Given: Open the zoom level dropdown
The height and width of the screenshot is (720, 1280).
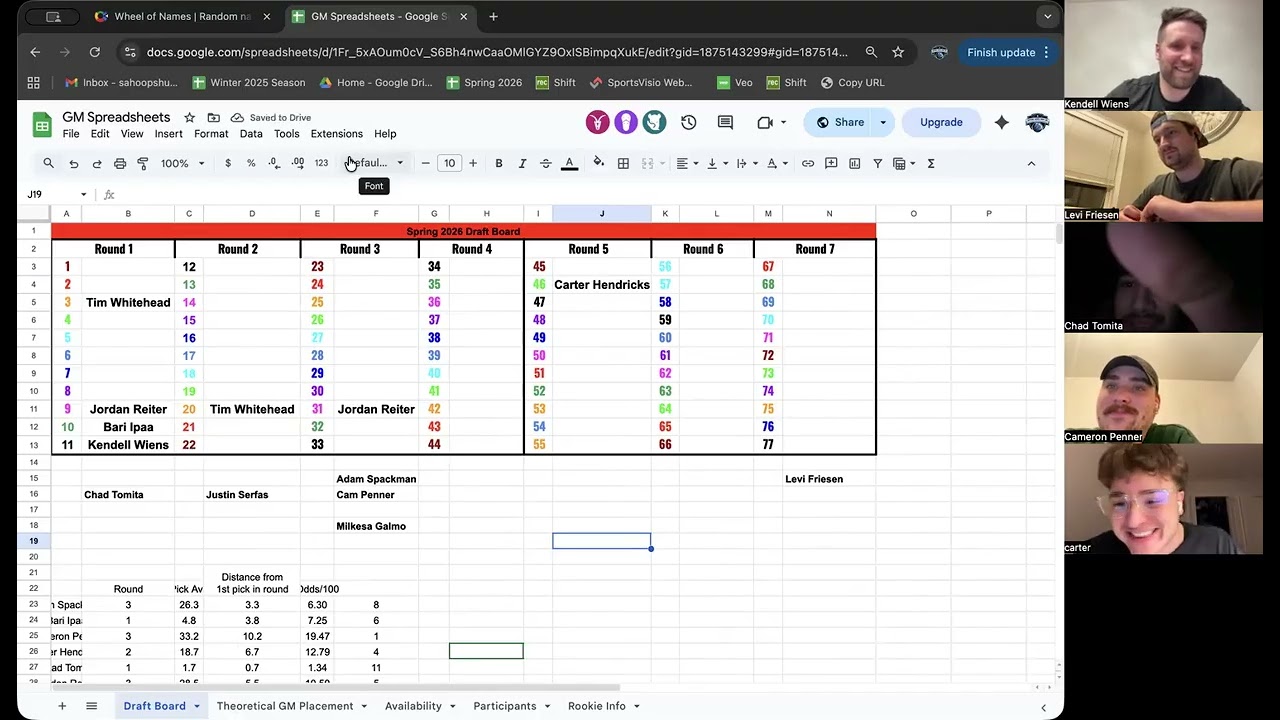Looking at the screenshot, I should (183, 163).
